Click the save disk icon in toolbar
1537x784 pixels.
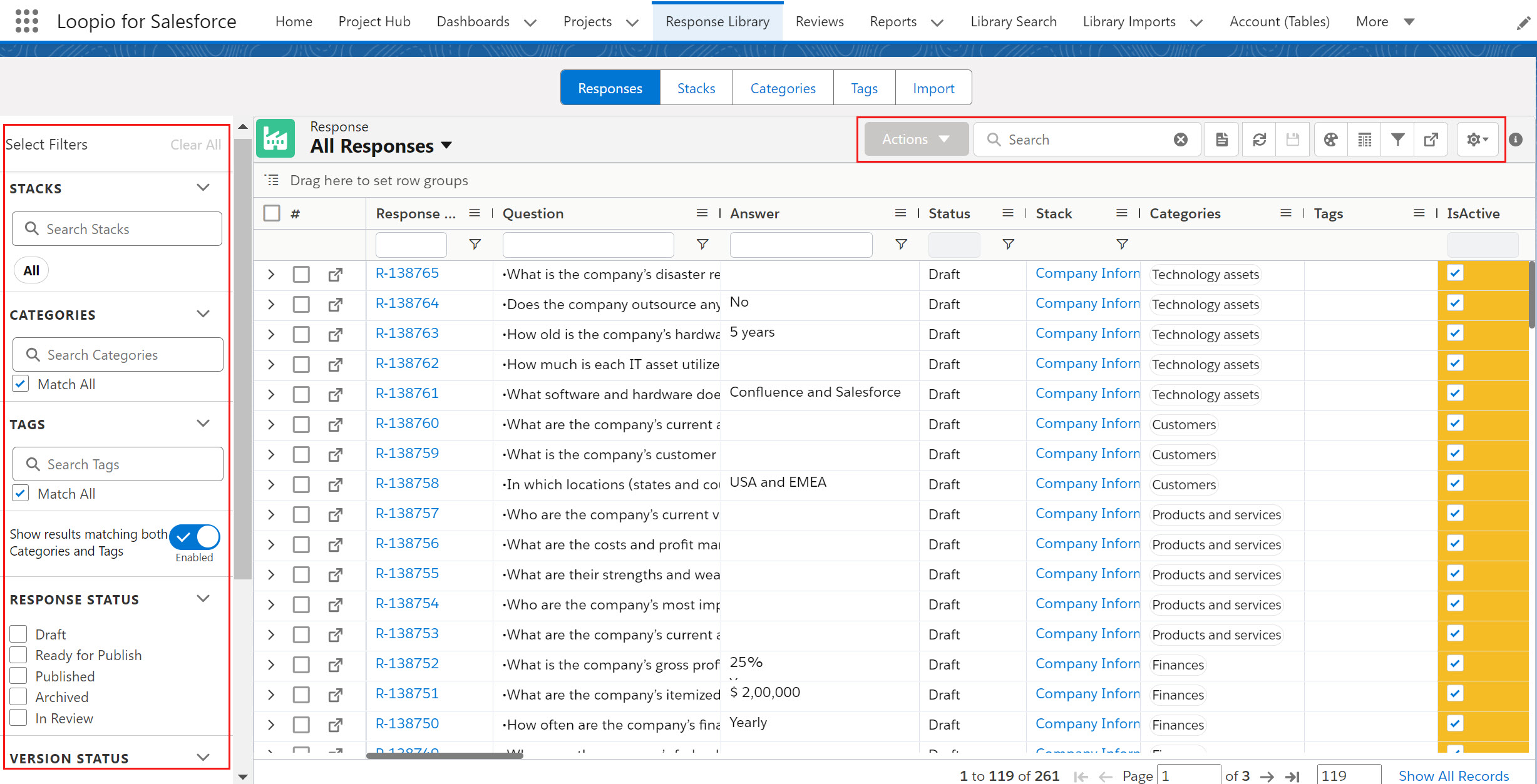coord(1292,140)
